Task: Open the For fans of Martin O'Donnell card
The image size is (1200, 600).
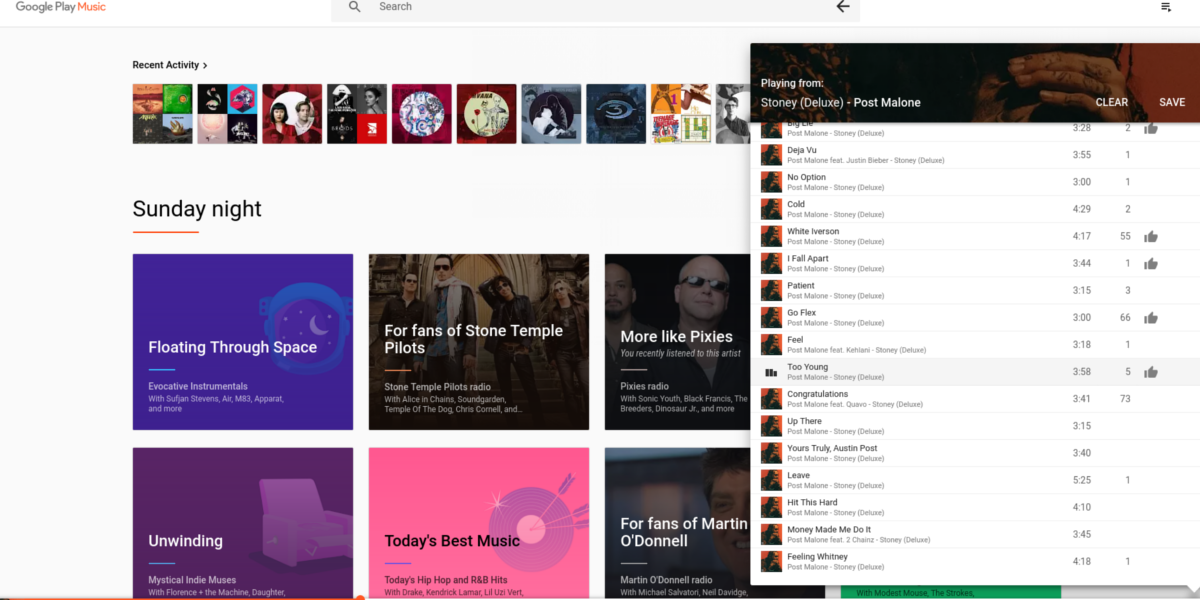Action: 677,523
